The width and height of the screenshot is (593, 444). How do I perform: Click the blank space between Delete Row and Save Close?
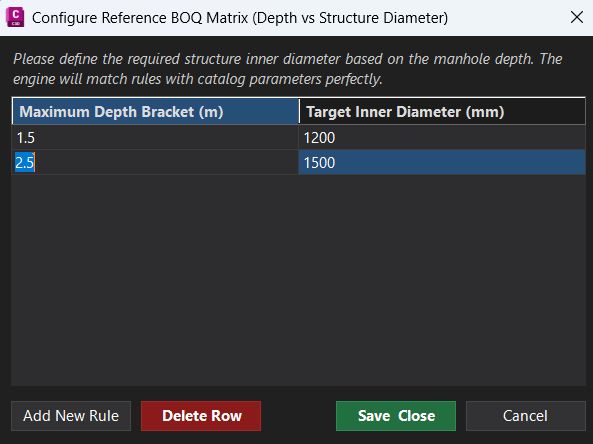coord(298,416)
